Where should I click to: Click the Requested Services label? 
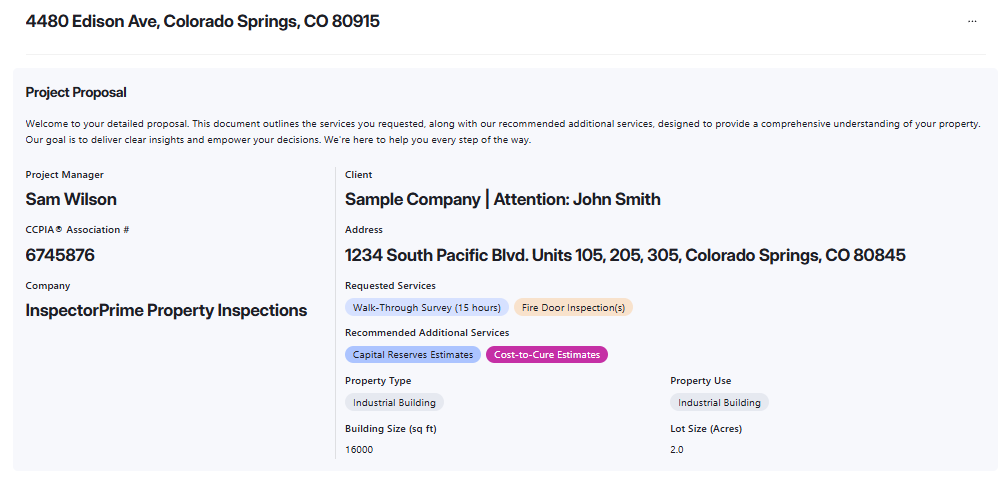(x=390, y=285)
